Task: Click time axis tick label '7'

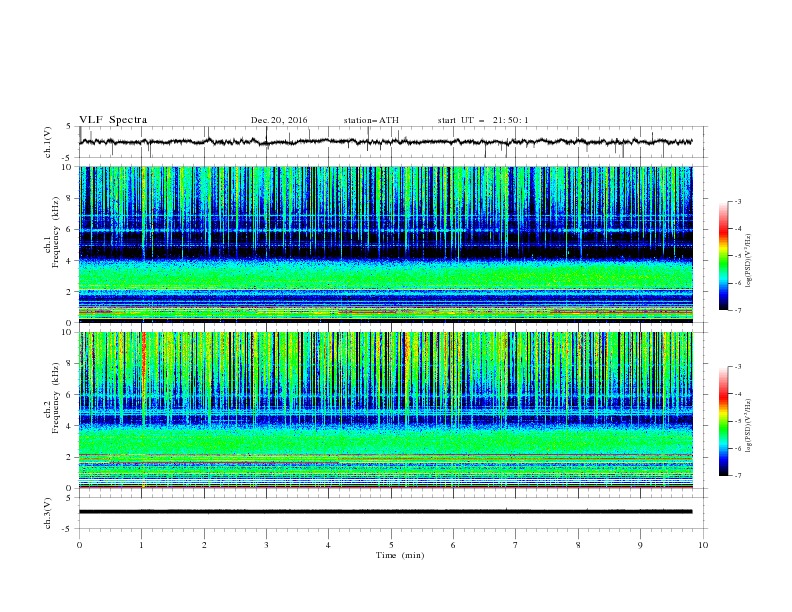Action: tap(516, 545)
